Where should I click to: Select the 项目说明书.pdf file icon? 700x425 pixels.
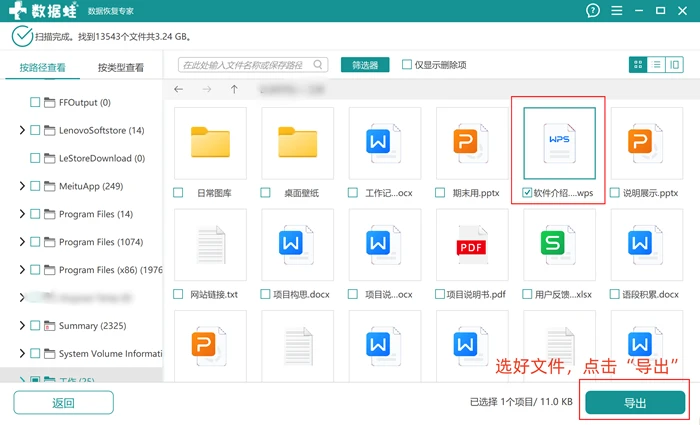coord(471,245)
